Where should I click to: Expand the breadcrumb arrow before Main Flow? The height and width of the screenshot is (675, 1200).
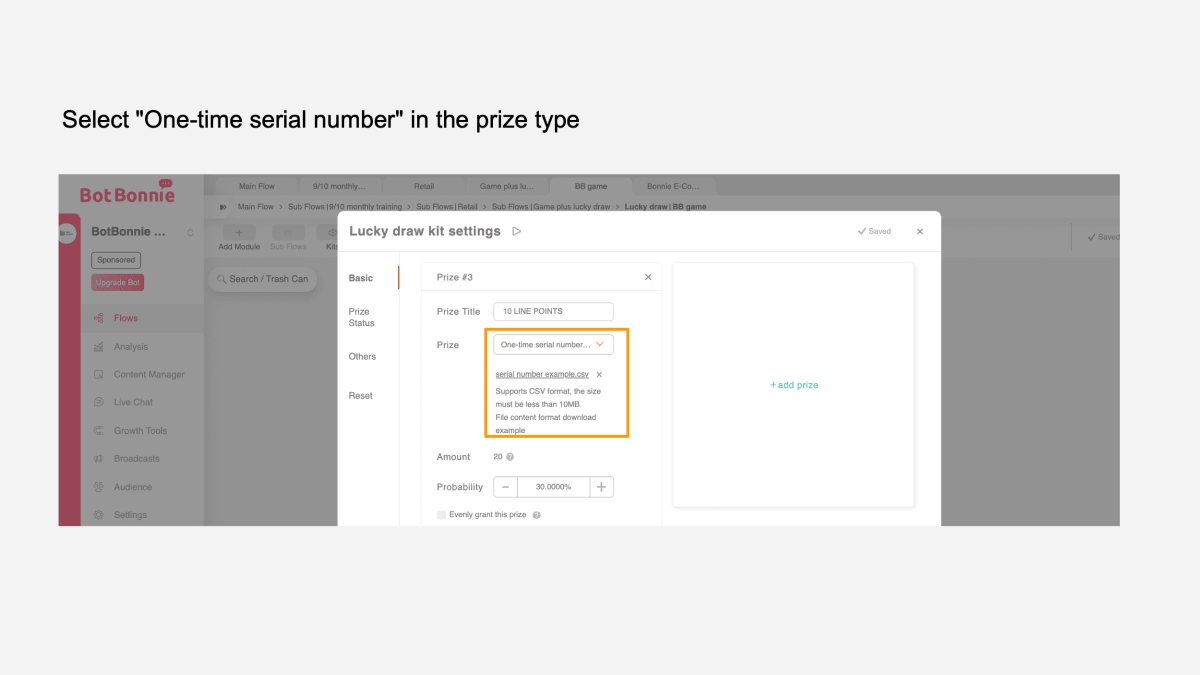223,207
